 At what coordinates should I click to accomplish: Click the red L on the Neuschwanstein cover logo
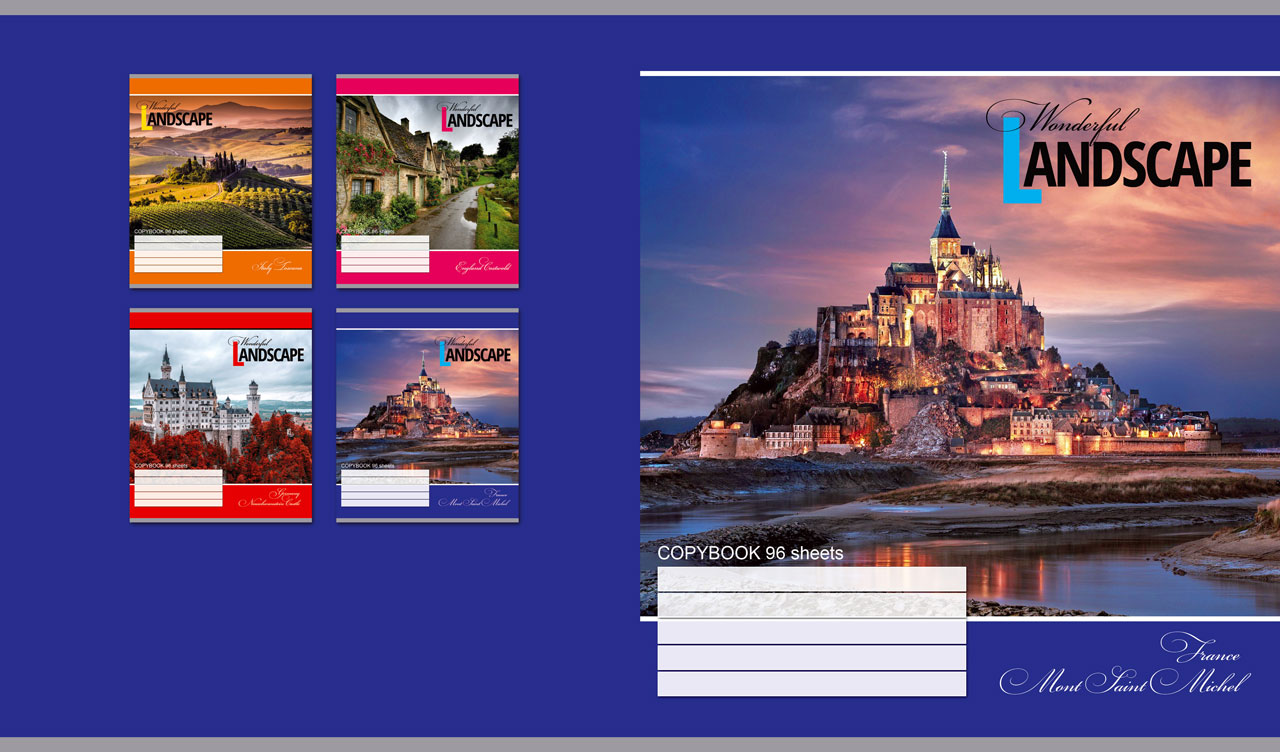pyautogui.click(x=238, y=354)
